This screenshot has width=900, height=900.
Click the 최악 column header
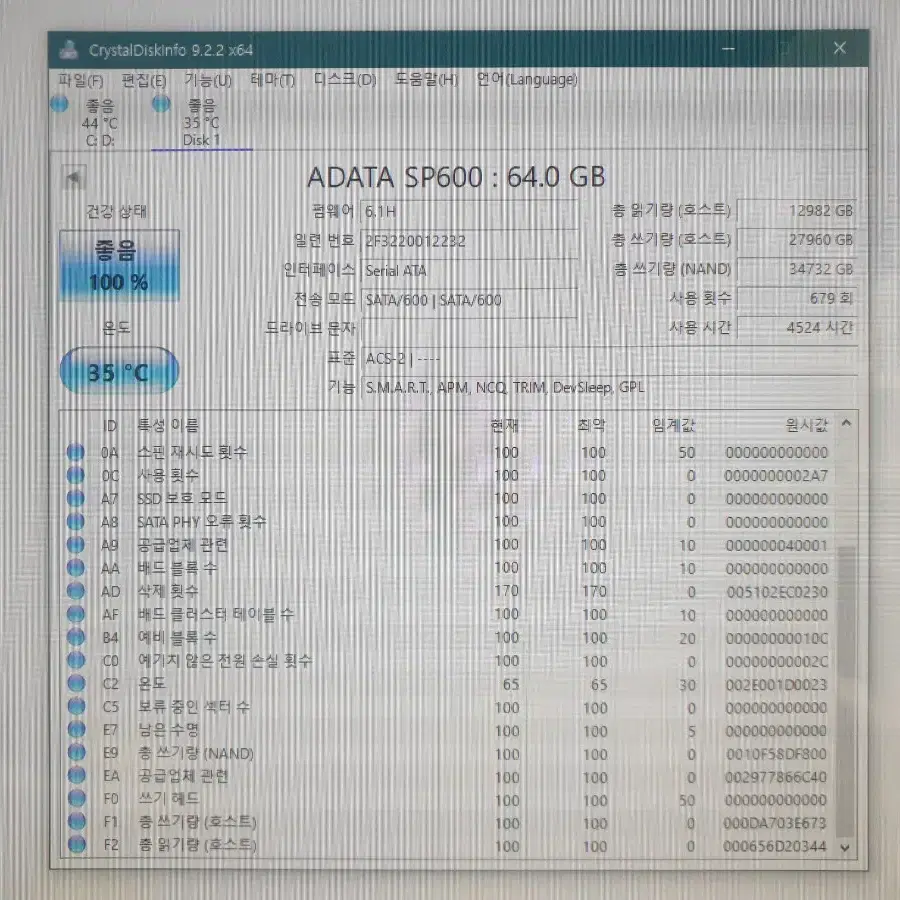[x=592, y=425]
